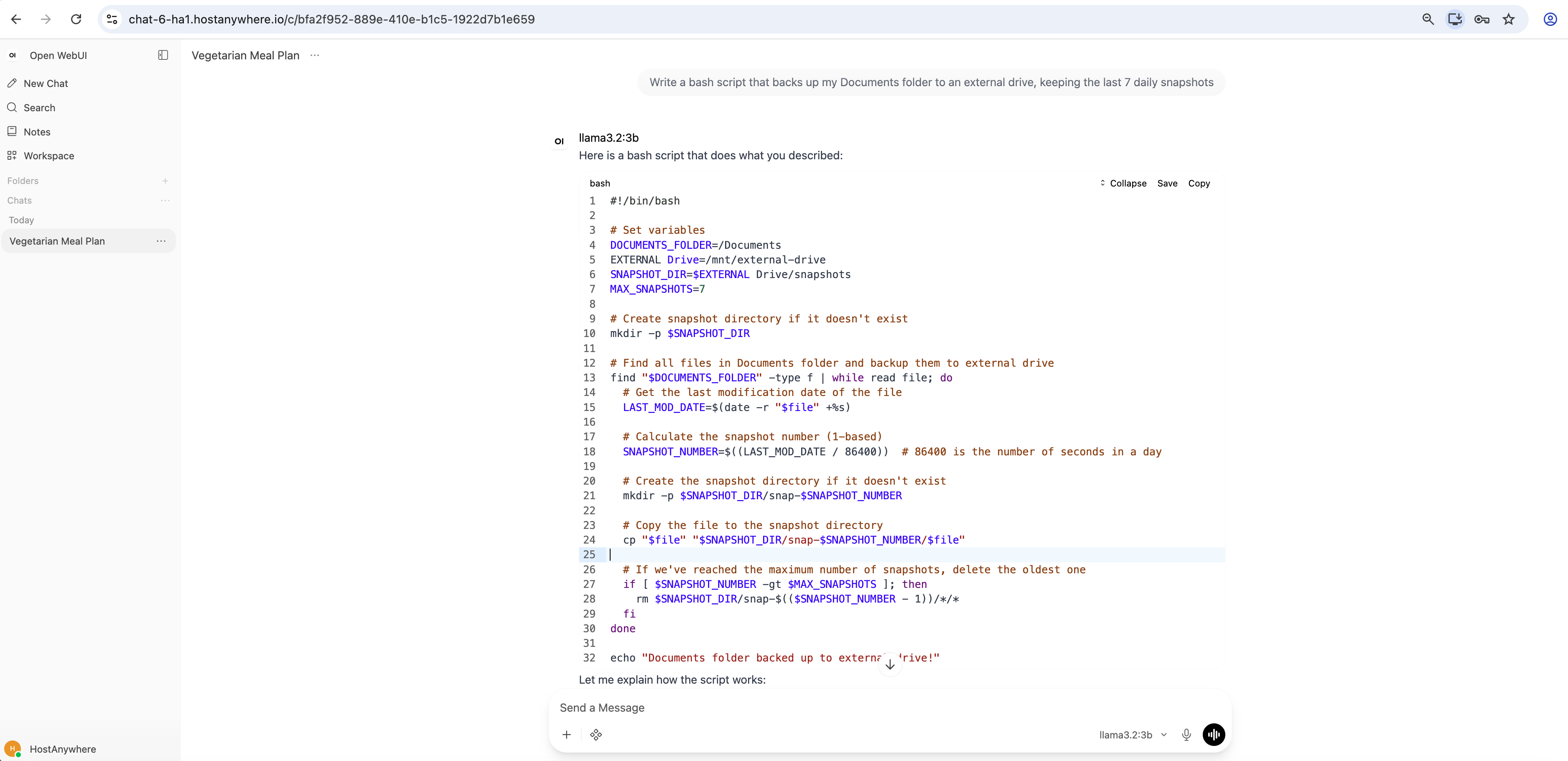This screenshot has width=1568, height=761.
Task: Click the user prompt message bubble
Action: 931,82
